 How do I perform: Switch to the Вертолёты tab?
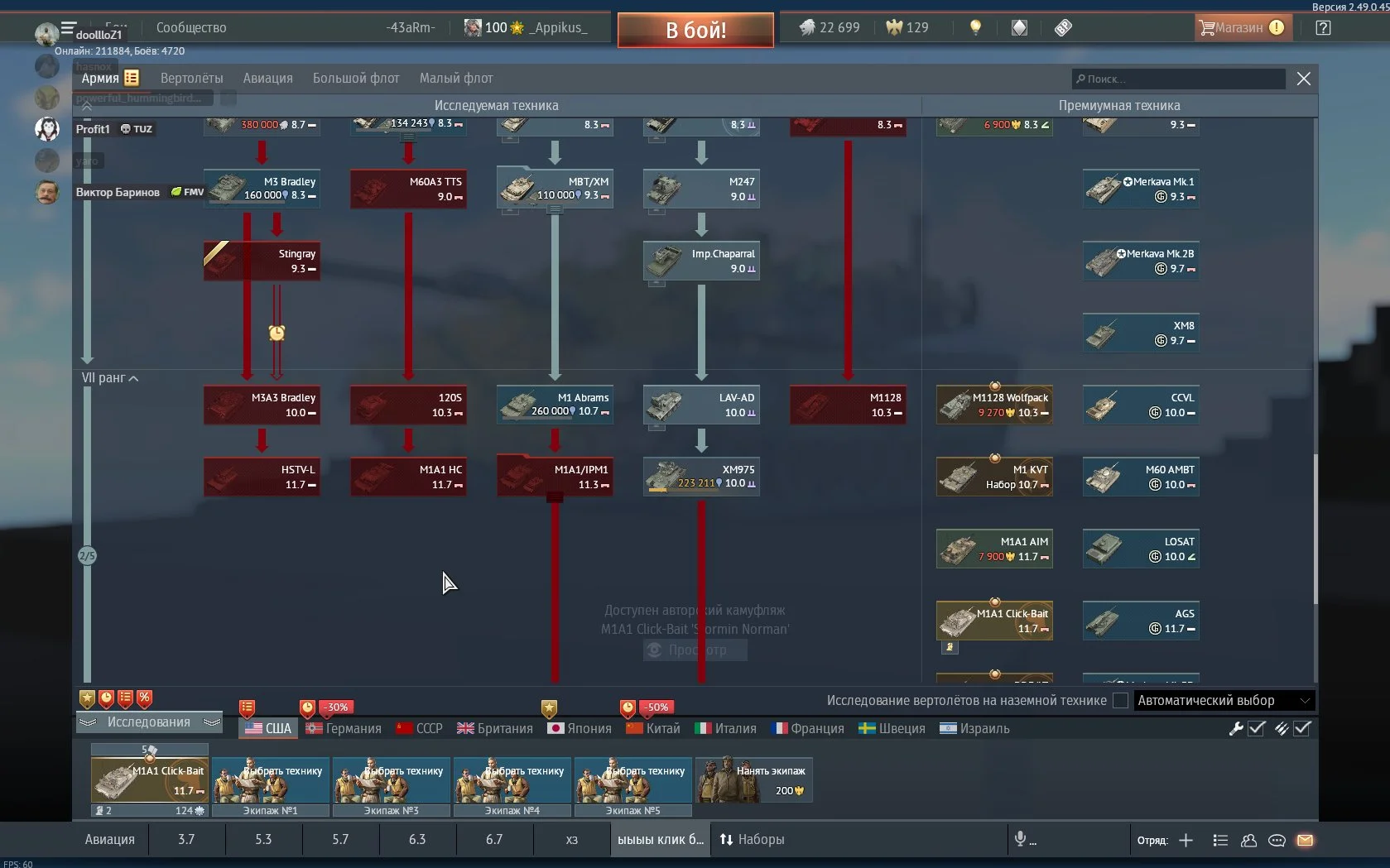[191, 78]
